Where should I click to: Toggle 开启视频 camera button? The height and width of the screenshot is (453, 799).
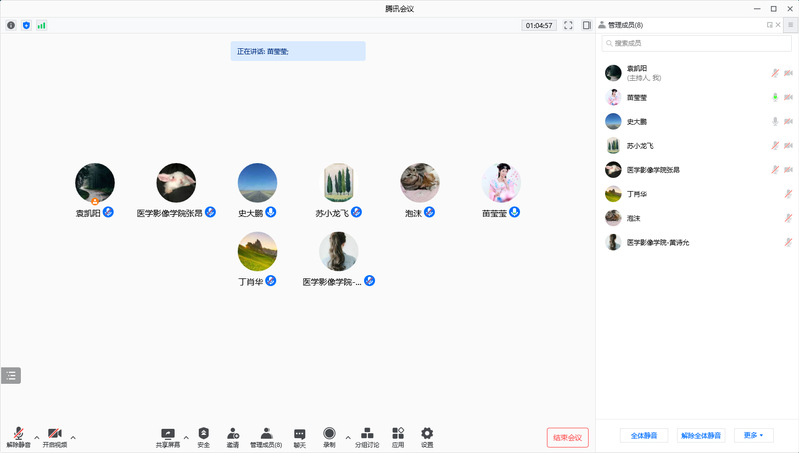pos(54,435)
